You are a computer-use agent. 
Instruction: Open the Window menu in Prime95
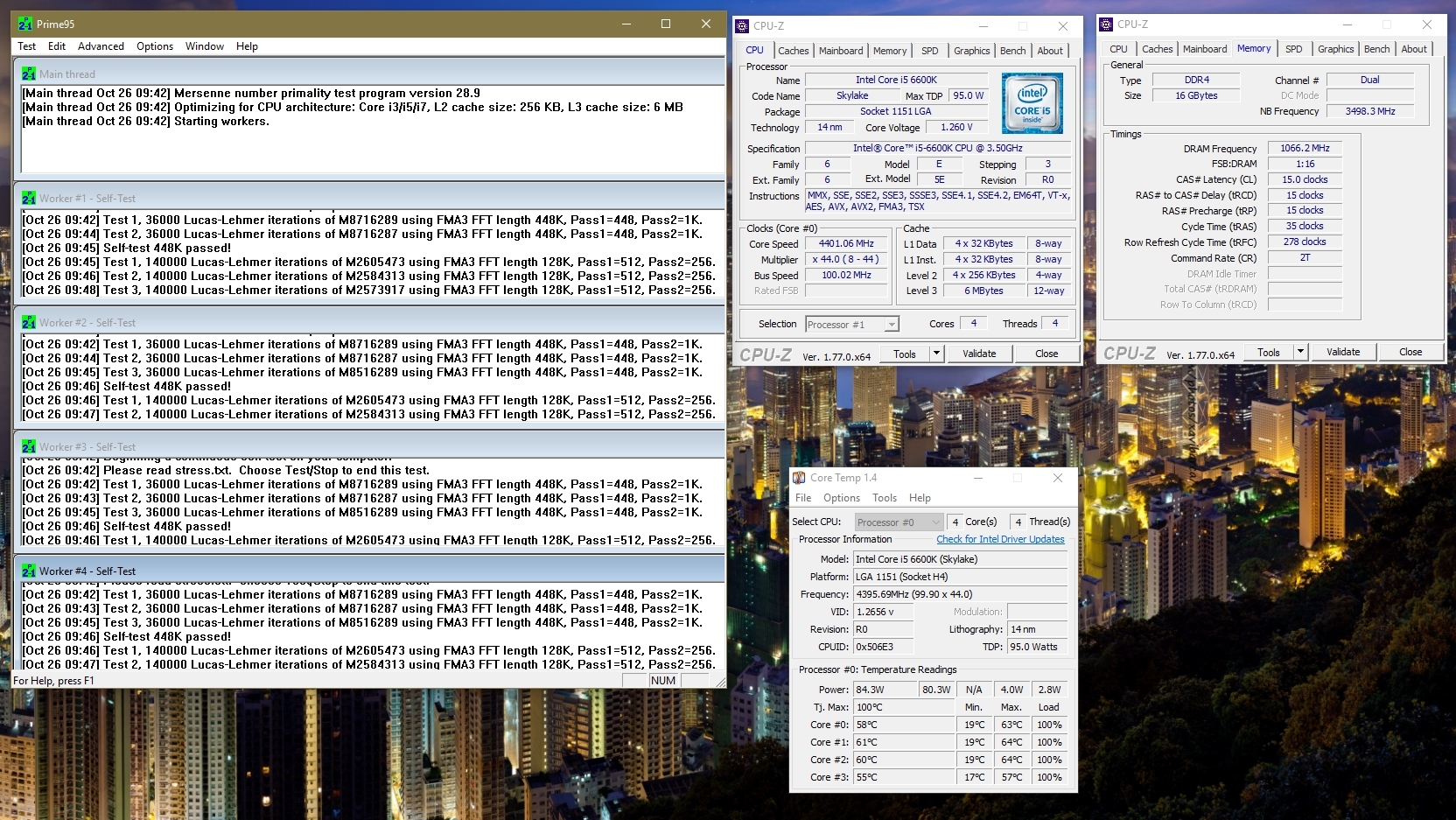point(205,46)
